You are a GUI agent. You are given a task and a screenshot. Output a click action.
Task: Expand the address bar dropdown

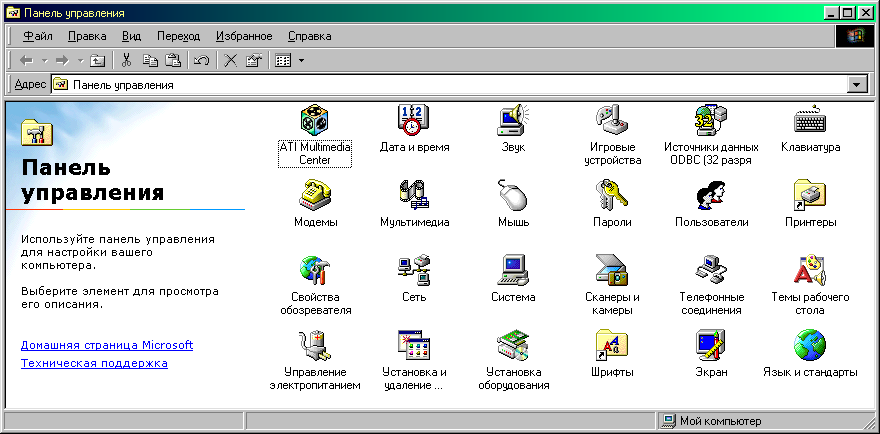[x=856, y=85]
